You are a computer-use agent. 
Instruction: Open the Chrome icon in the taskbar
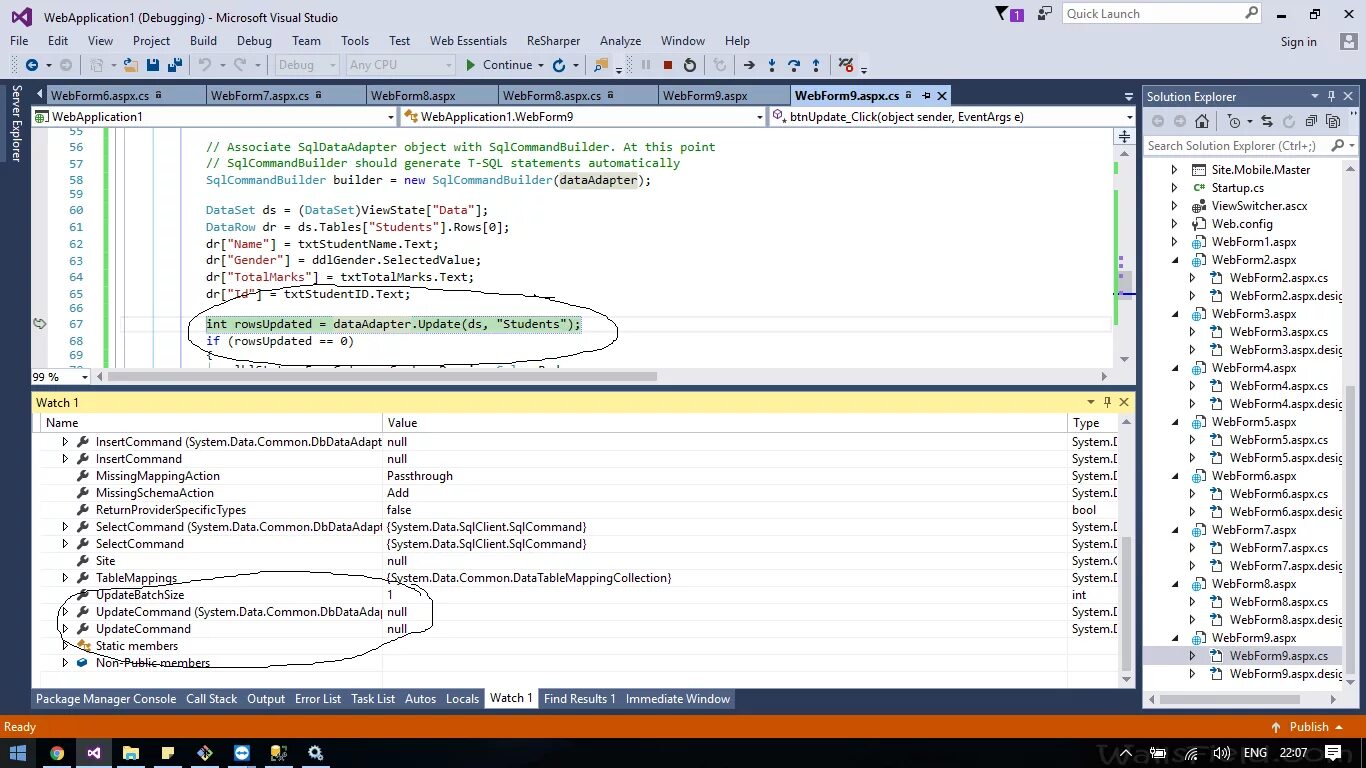pyautogui.click(x=57, y=753)
